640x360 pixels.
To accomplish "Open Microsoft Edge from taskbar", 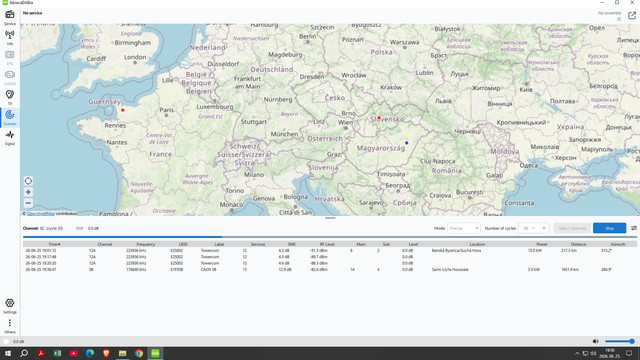I will coord(90,353).
